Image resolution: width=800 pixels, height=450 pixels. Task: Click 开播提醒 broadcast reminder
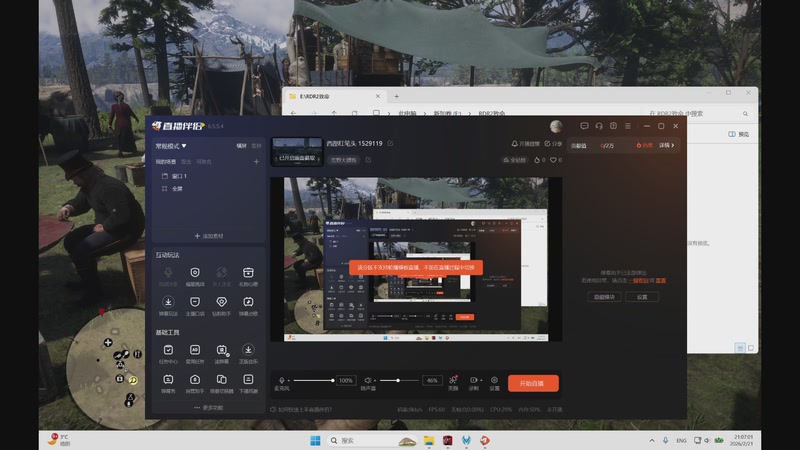[x=526, y=144]
